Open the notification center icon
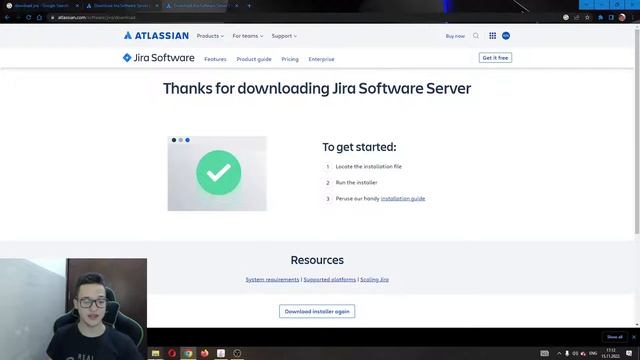This screenshot has height=360, width=640. (629, 353)
